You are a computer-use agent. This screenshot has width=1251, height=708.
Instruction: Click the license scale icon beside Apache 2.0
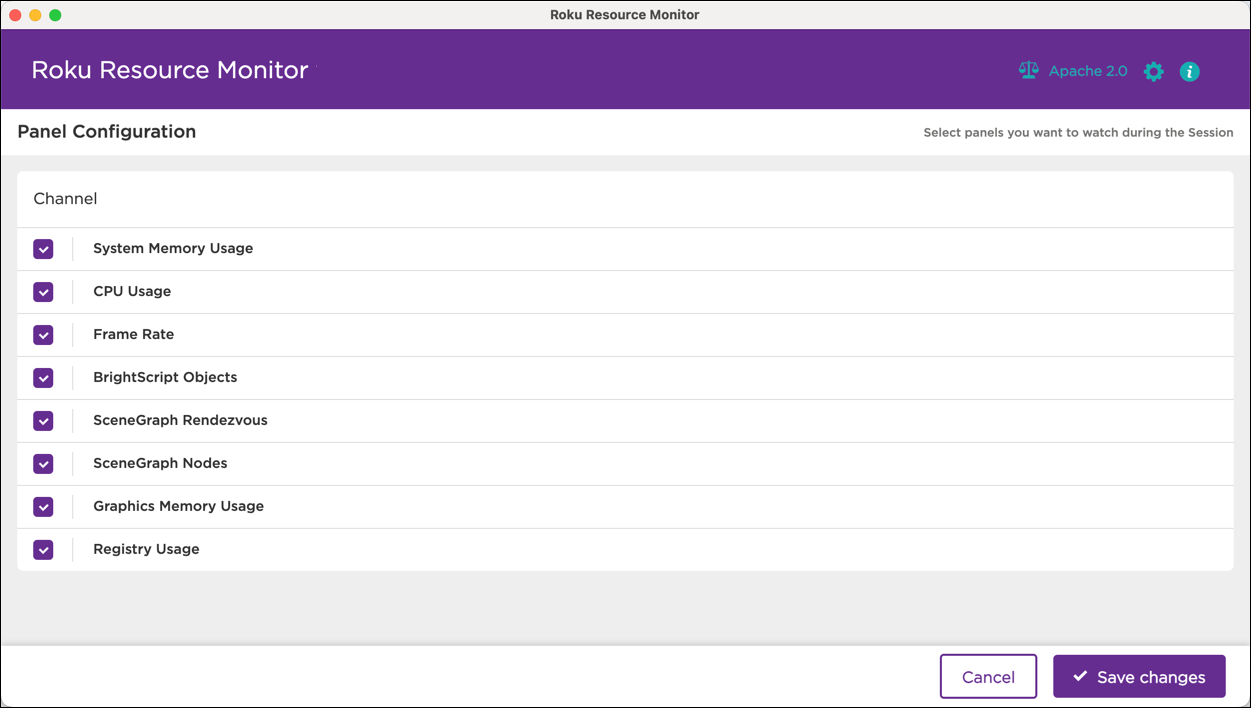[x=1028, y=70]
